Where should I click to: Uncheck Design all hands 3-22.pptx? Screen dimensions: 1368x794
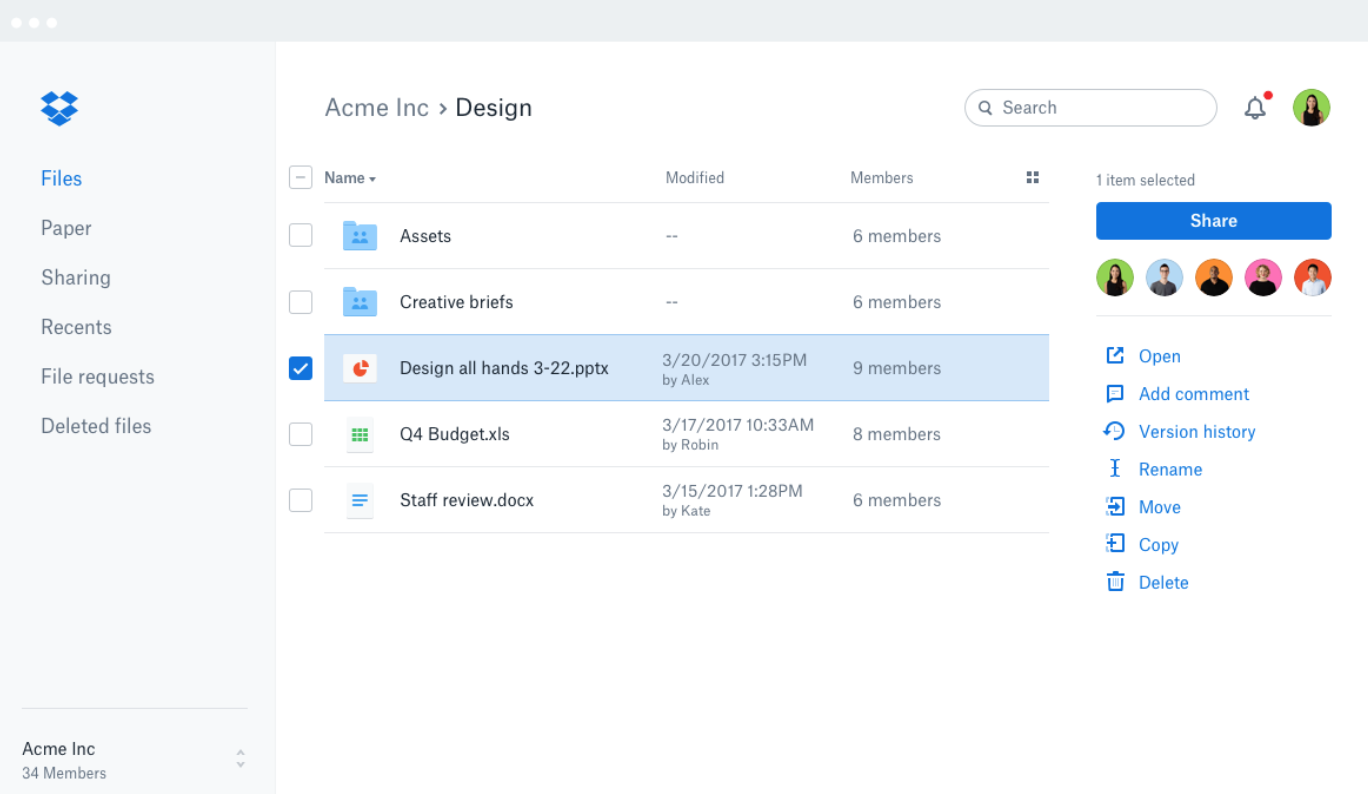[x=300, y=368]
